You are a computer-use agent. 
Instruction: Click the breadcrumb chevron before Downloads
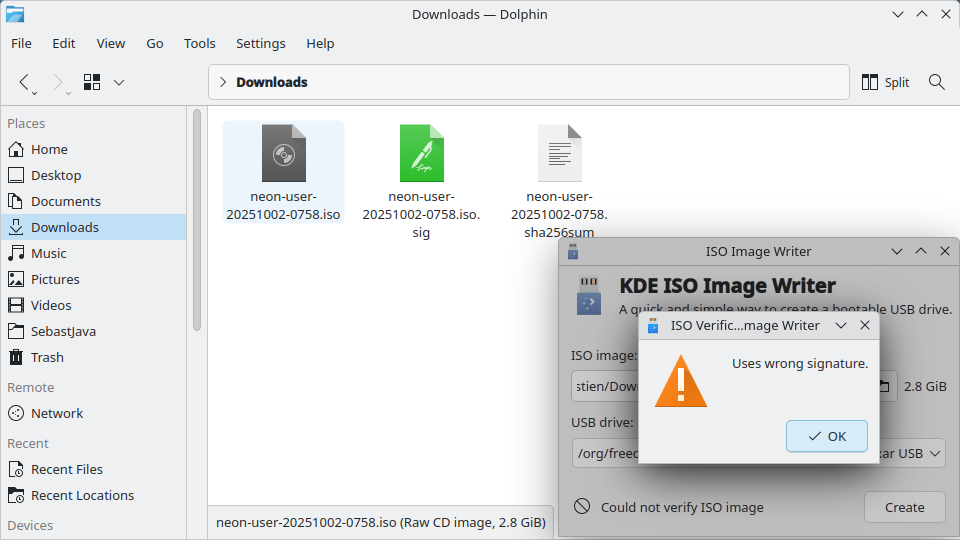coord(222,82)
